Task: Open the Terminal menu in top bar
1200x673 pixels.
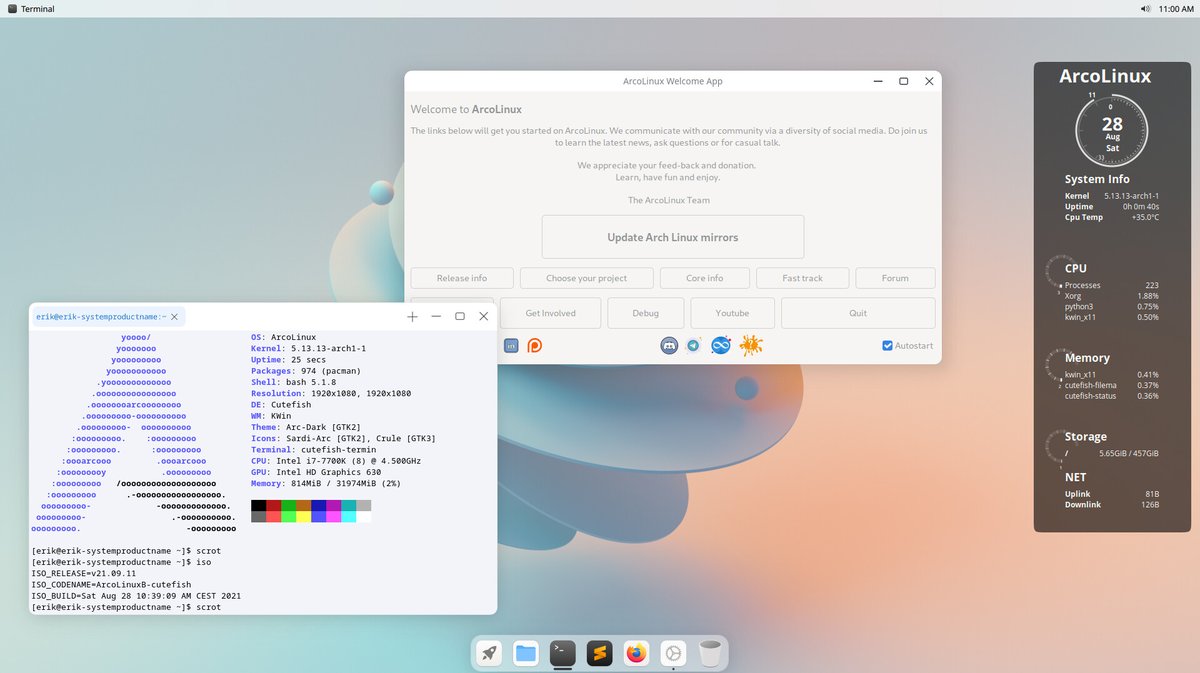Action: tap(37, 9)
